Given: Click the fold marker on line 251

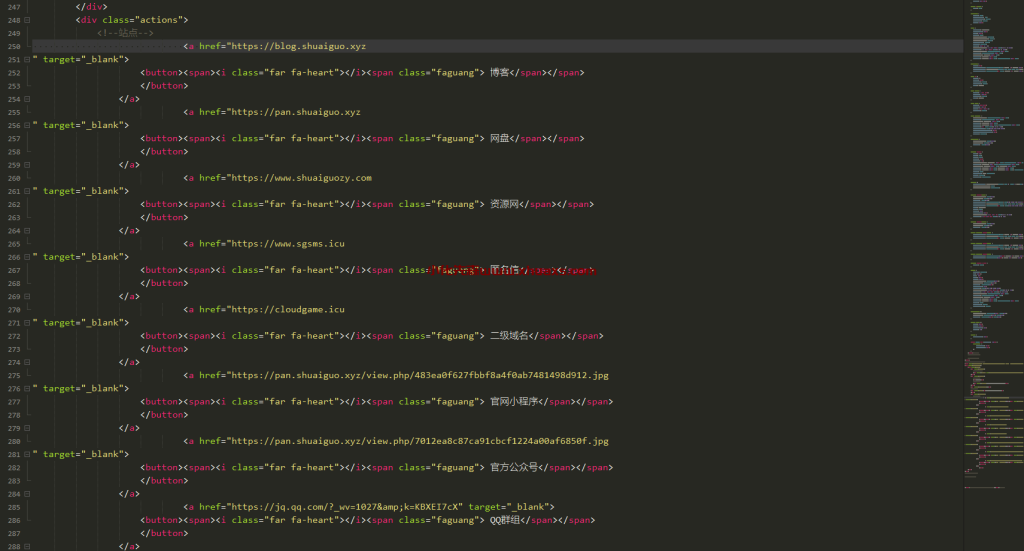Looking at the screenshot, I should click(27, 60).
